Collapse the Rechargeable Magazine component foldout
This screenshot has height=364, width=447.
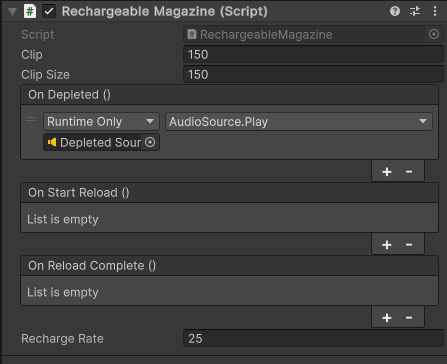click(13, 12)
